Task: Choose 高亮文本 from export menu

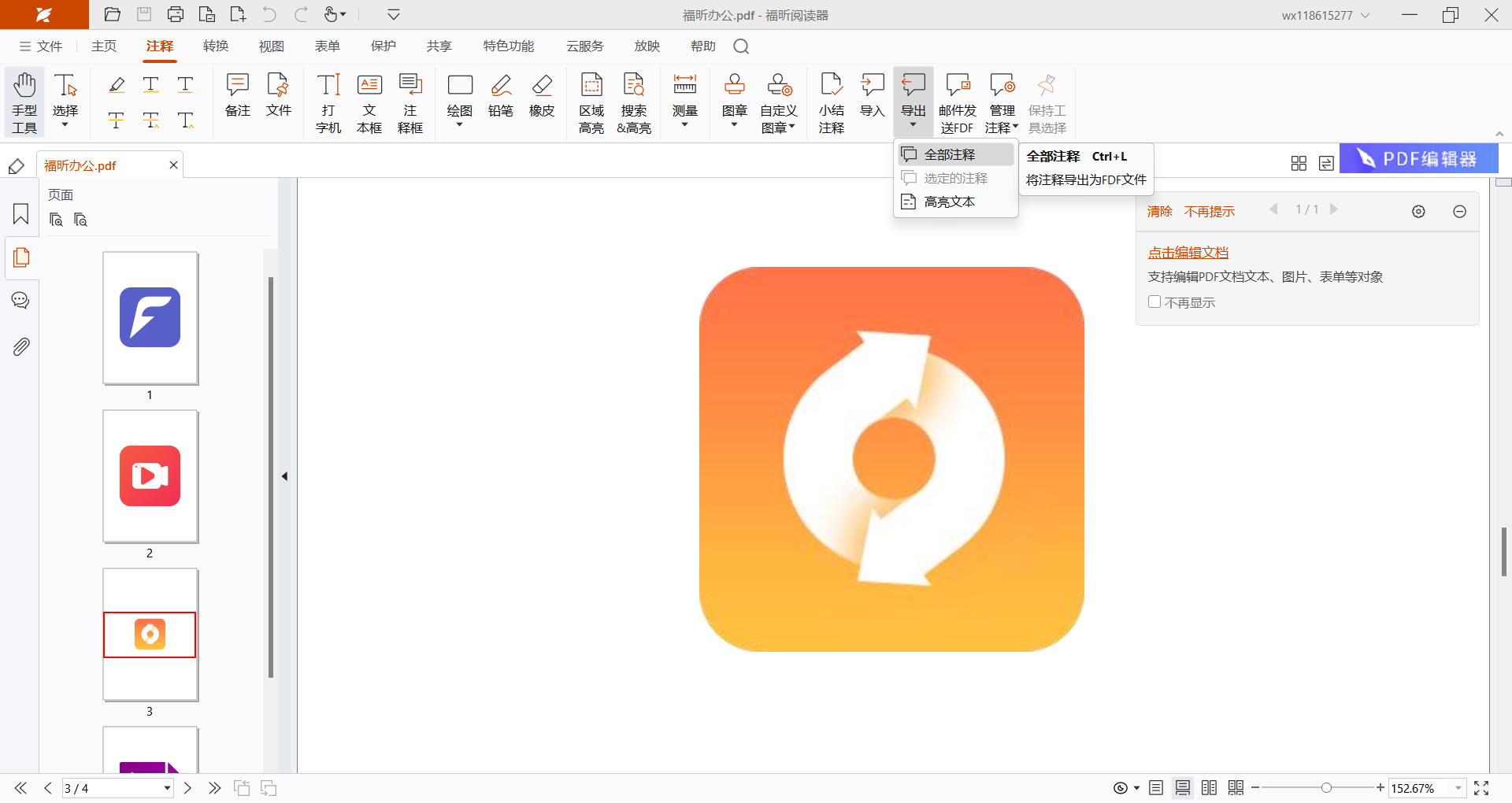Action: pos(956,202)
